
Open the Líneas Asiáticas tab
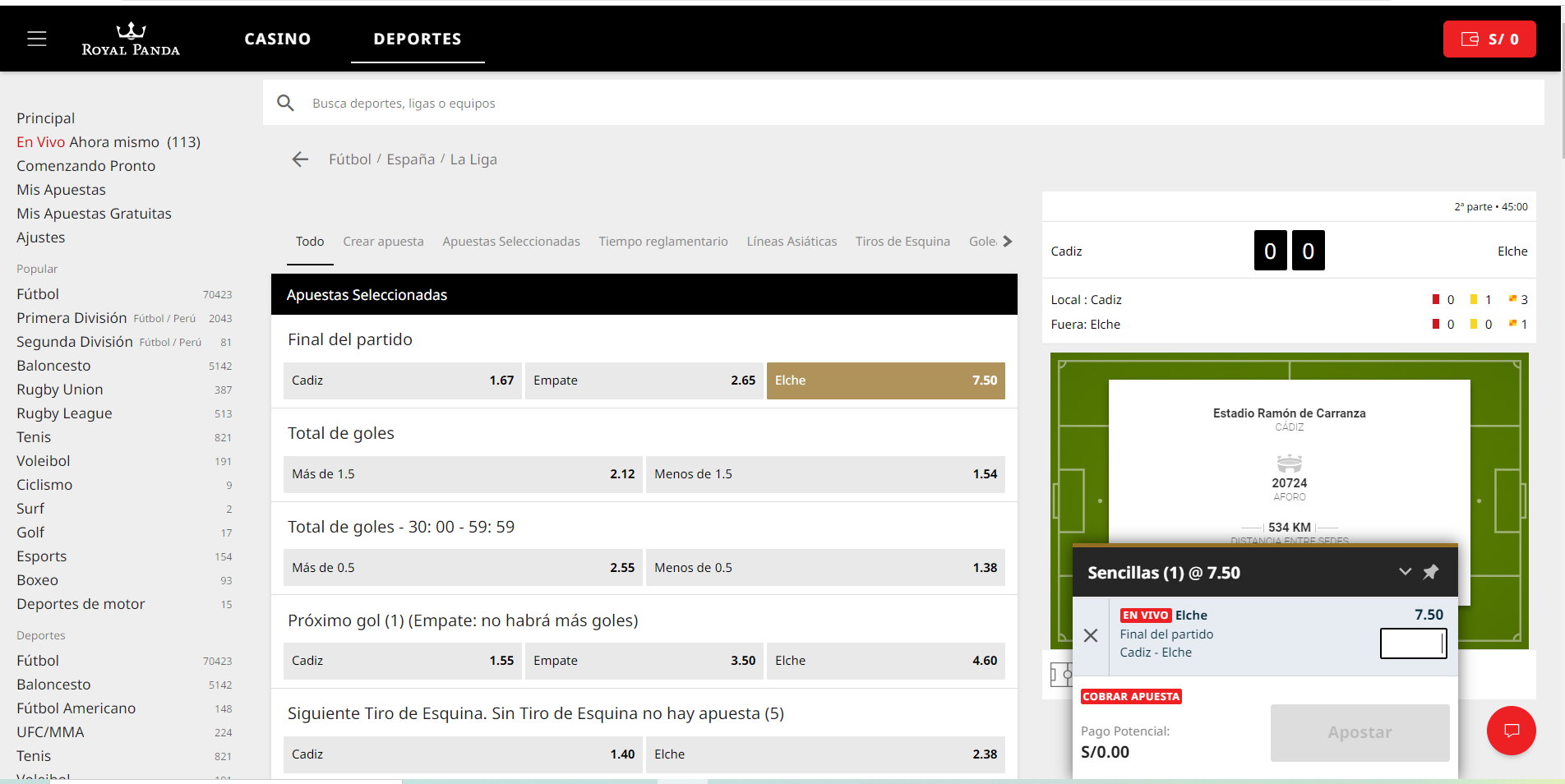tap(792, 242)
